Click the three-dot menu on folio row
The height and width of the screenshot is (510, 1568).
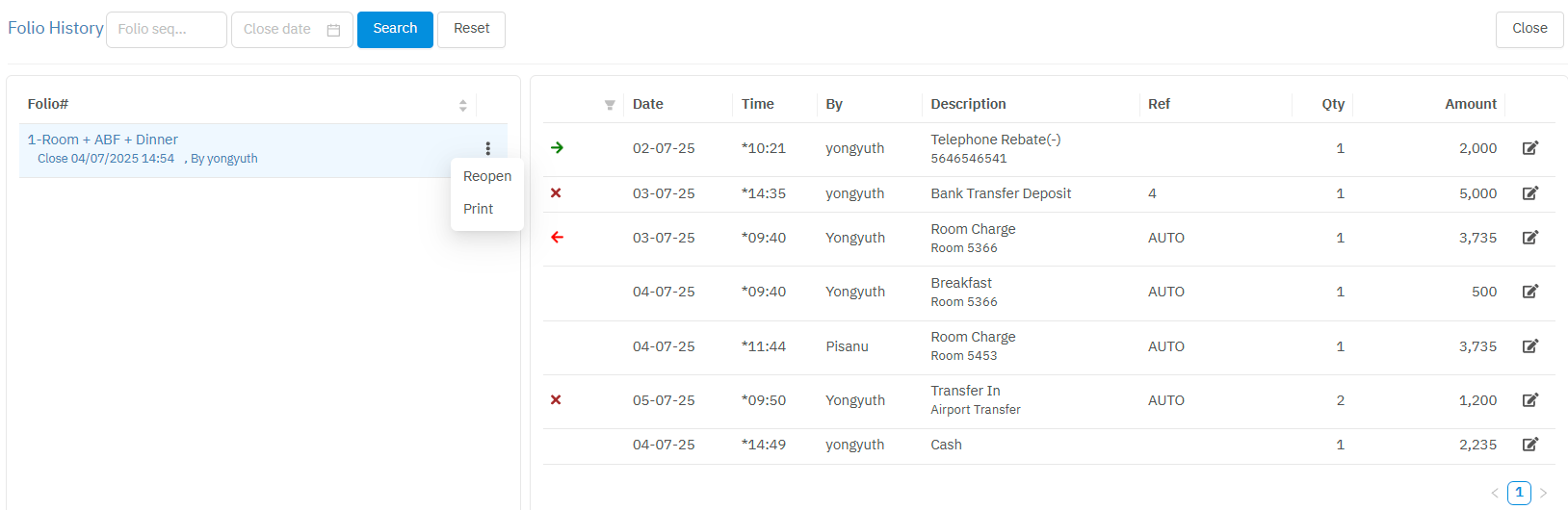point(488,148)
